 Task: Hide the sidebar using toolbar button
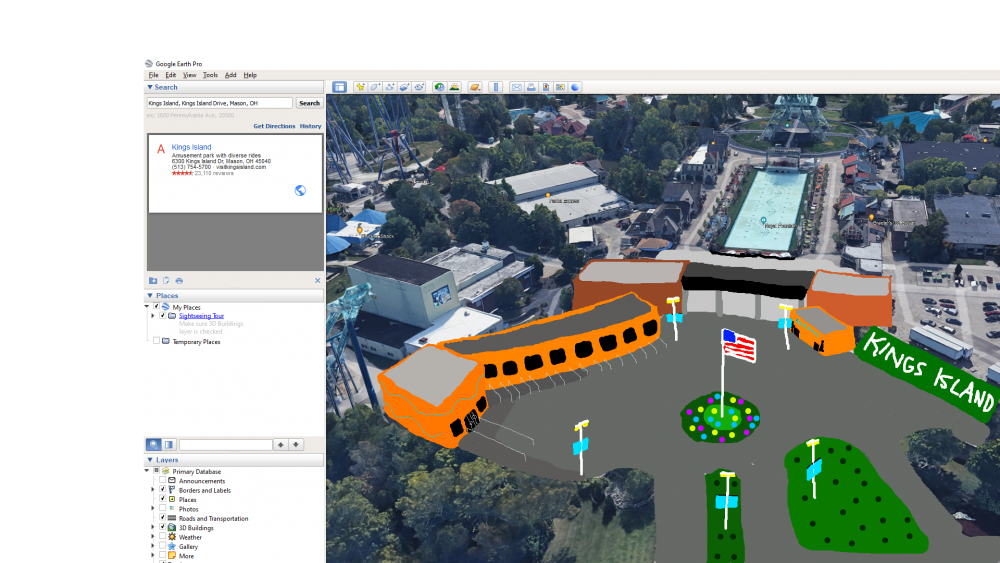[x=339, y=87]
